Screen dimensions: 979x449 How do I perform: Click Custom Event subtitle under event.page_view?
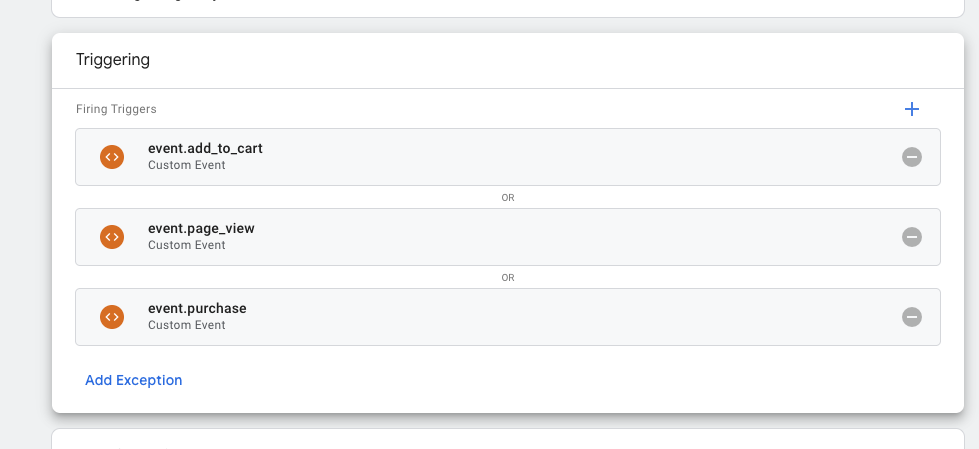[x=186, y=245]
